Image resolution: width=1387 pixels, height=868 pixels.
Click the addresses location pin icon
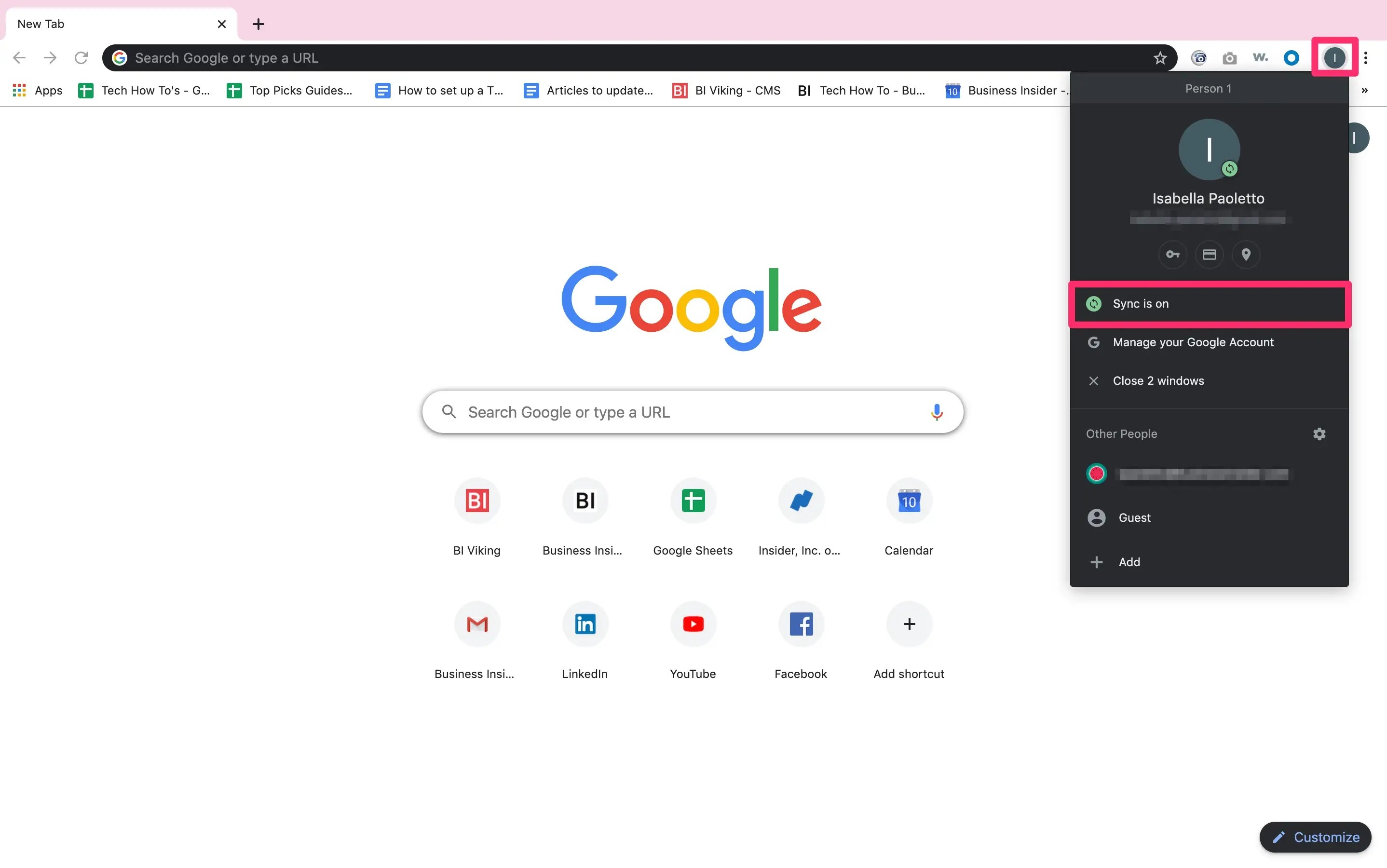1246,254
